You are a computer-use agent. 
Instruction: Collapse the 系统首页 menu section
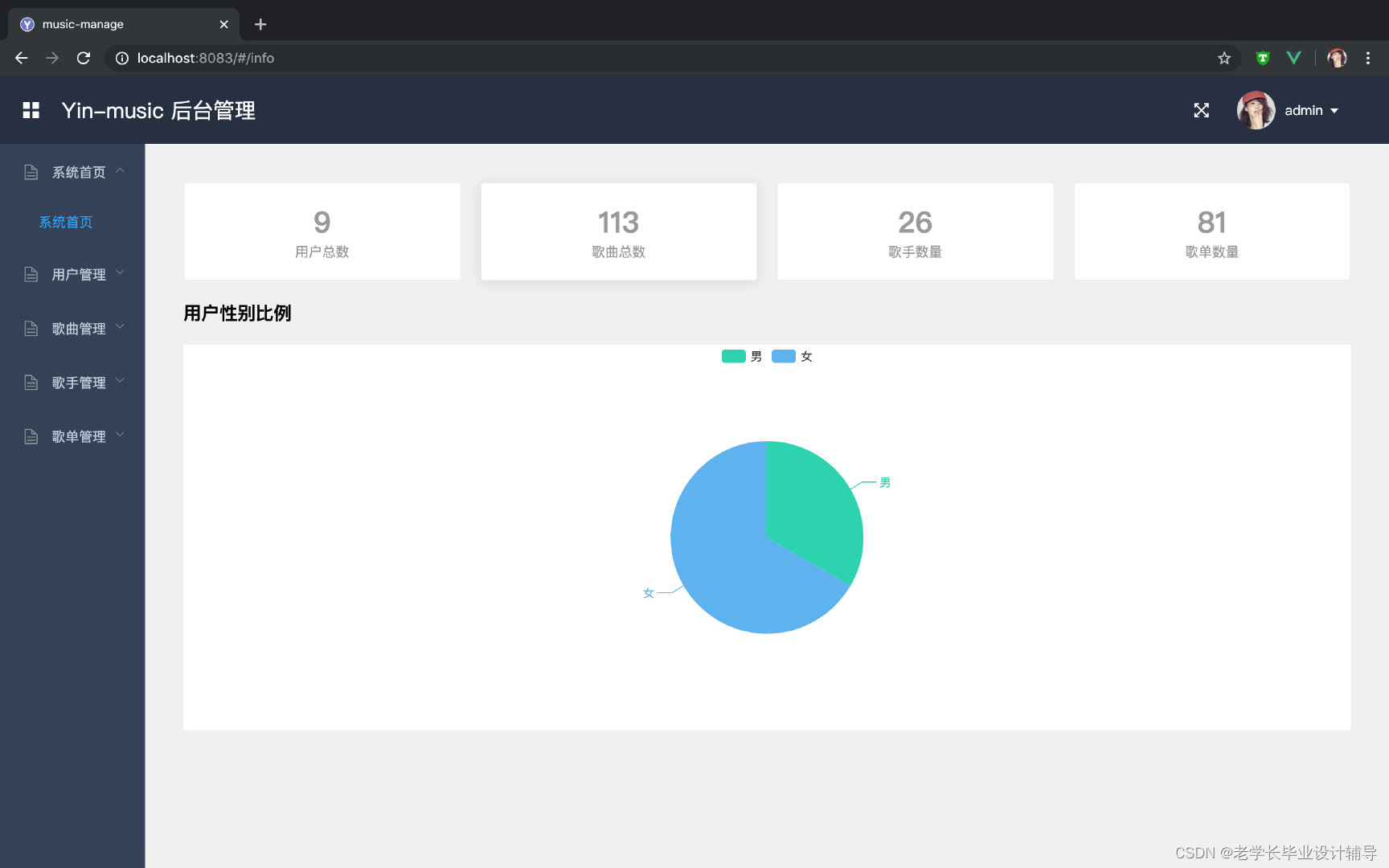tap(78, 171)
